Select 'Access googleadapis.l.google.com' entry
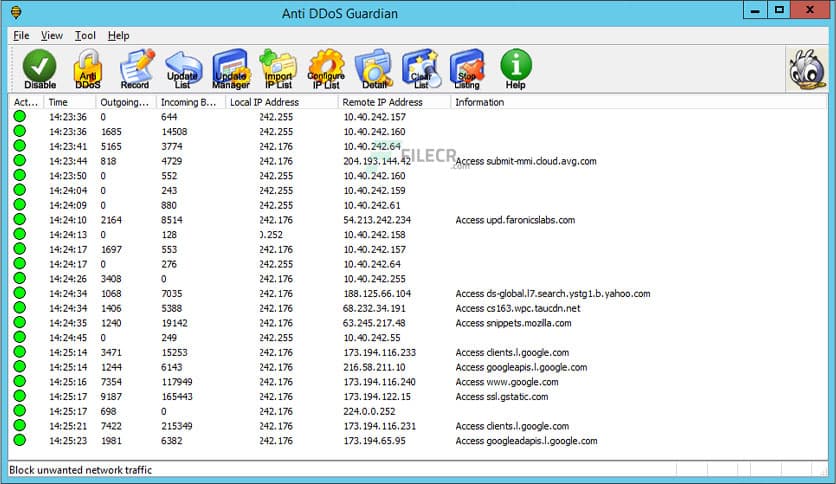This screenshot has height=484, width=836. click(526, 441)
